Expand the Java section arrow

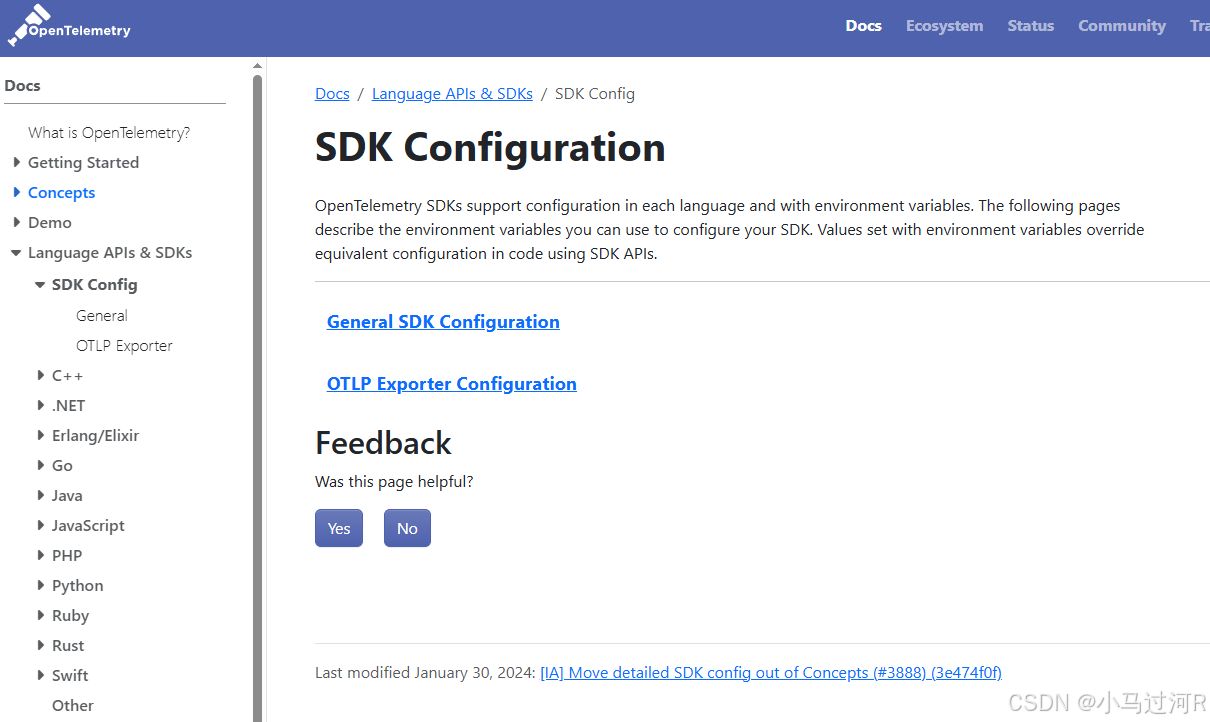41,495
